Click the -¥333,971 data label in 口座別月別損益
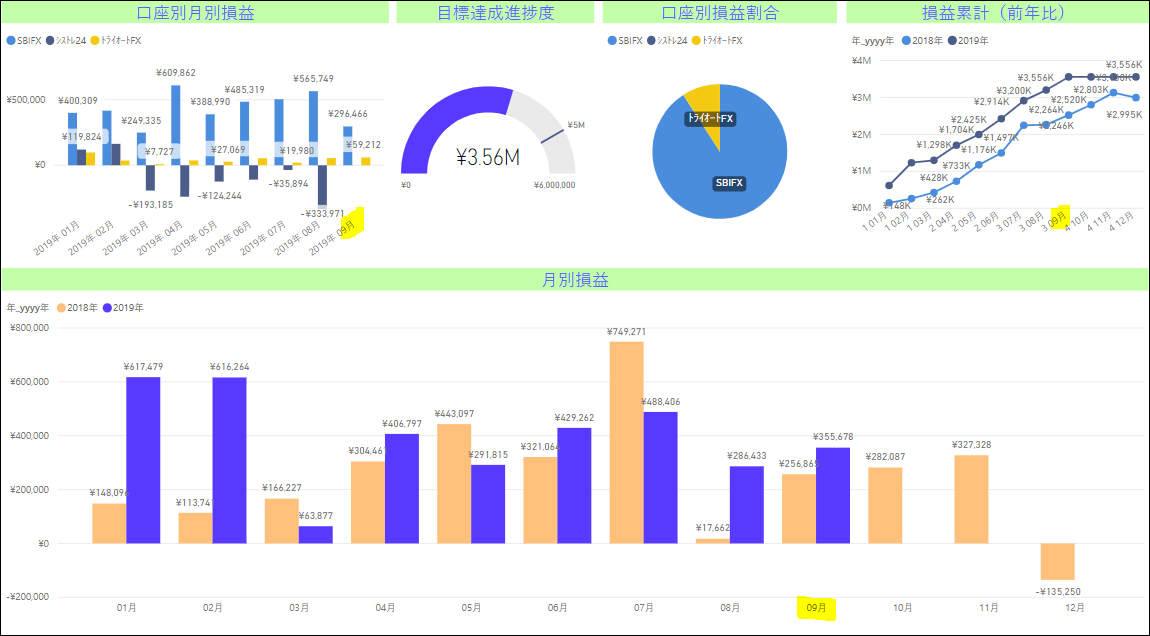Viewport: 1150px width, 636px height. 323,213
